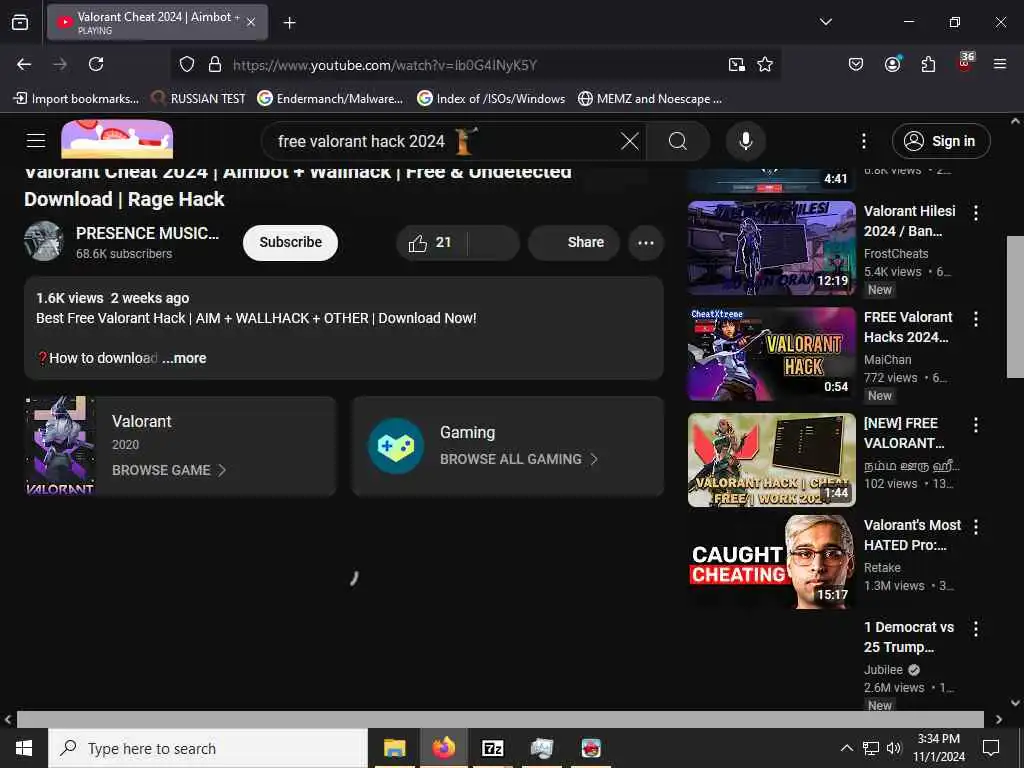Open Windows Start menu
1024x768 pixels.
point(24,748)
